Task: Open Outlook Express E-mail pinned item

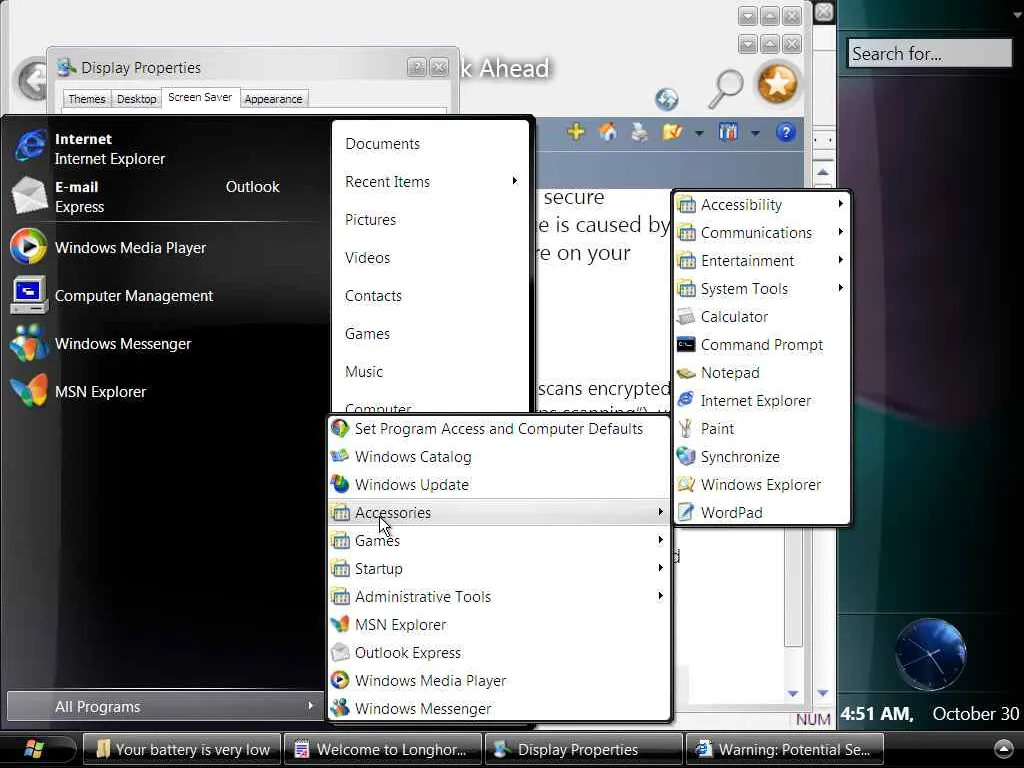Action: [163, 197]
